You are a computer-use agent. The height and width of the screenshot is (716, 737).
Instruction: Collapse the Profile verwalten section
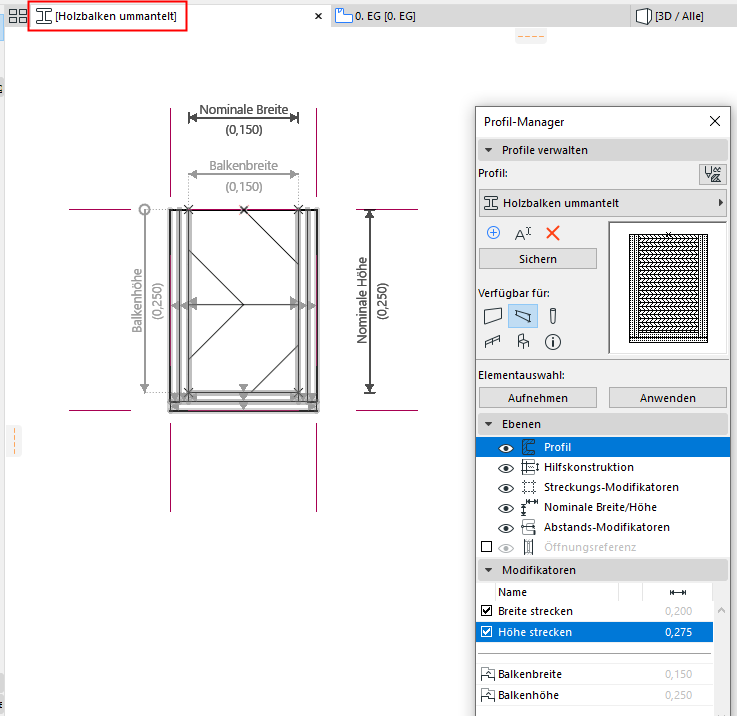pyautogui.click(x=489, y=150)
